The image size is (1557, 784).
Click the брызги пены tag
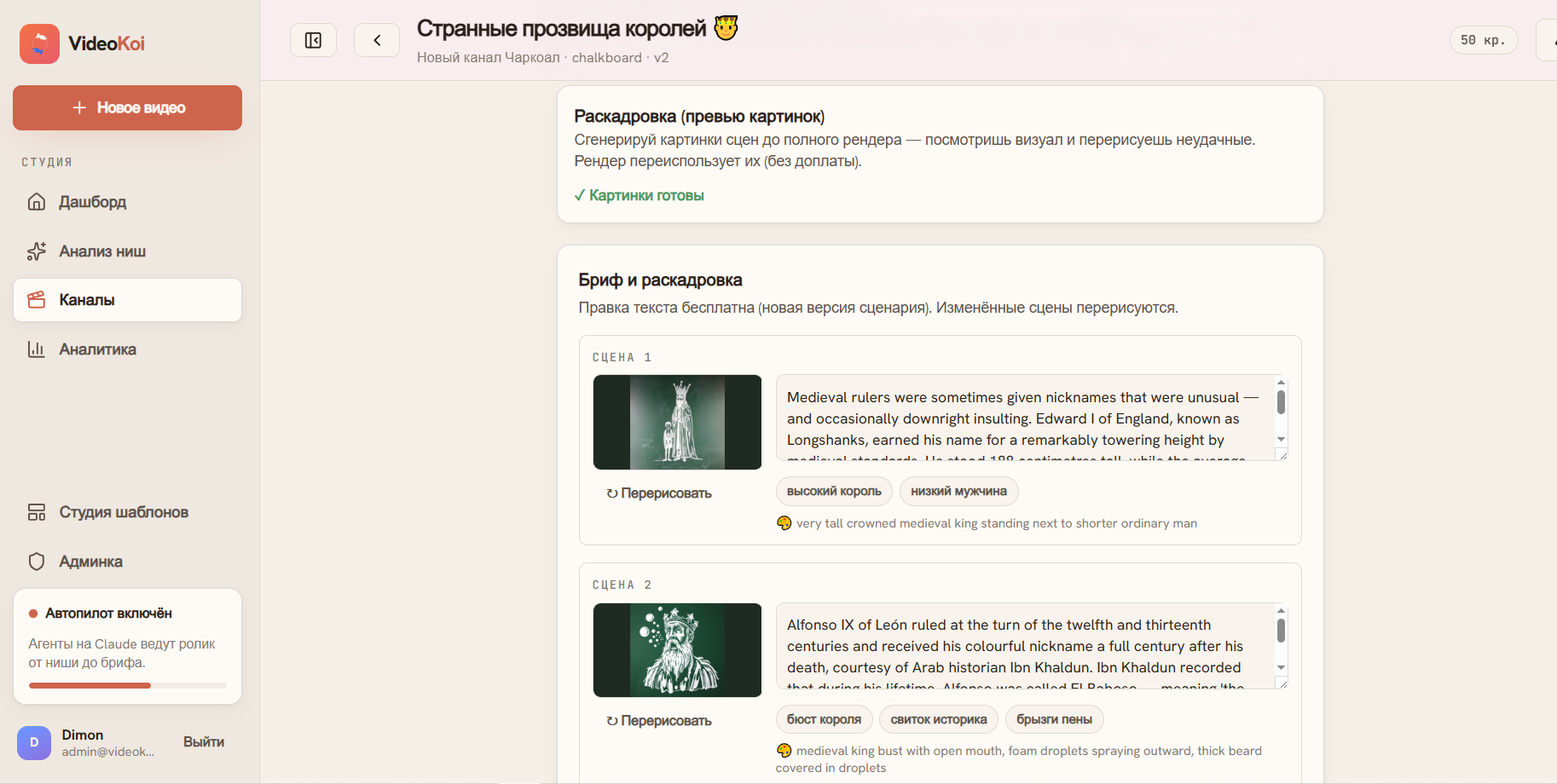pos(1054,719)
